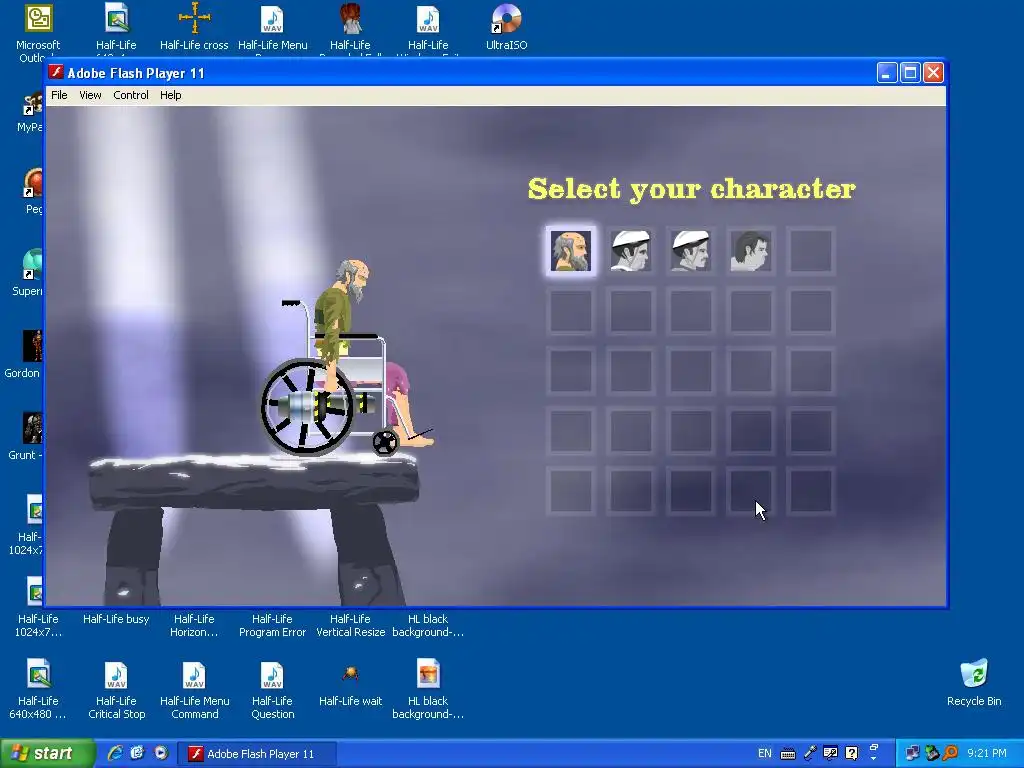Screen dimensions: 1024x768
Task: Open the Windows start menu
Action: click(47, 754)
